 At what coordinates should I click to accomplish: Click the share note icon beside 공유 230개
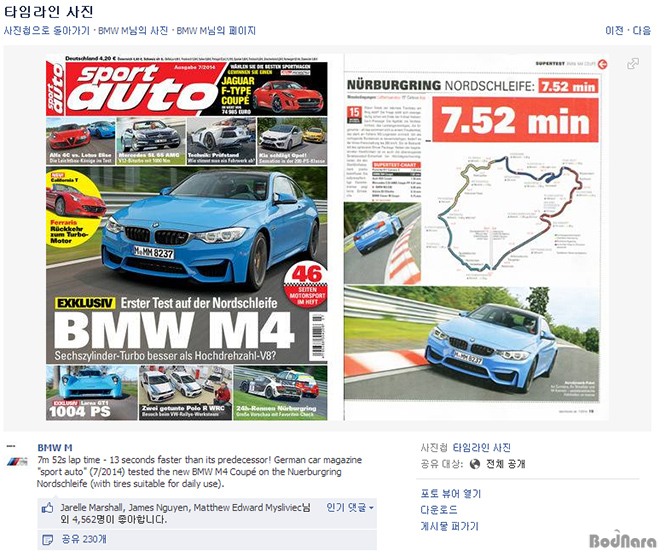48,539
